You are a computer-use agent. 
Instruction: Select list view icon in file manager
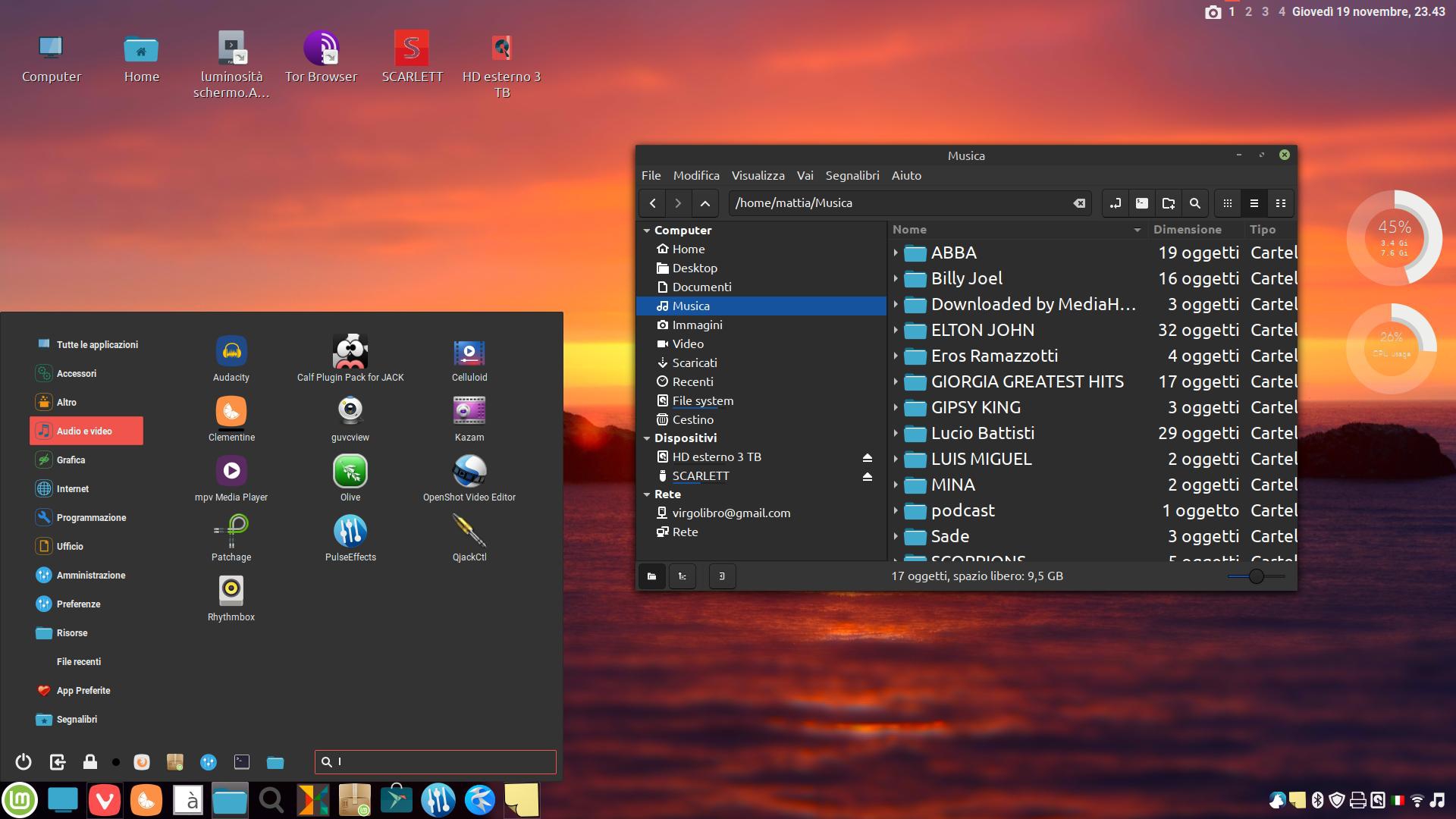pos(1253,202)
